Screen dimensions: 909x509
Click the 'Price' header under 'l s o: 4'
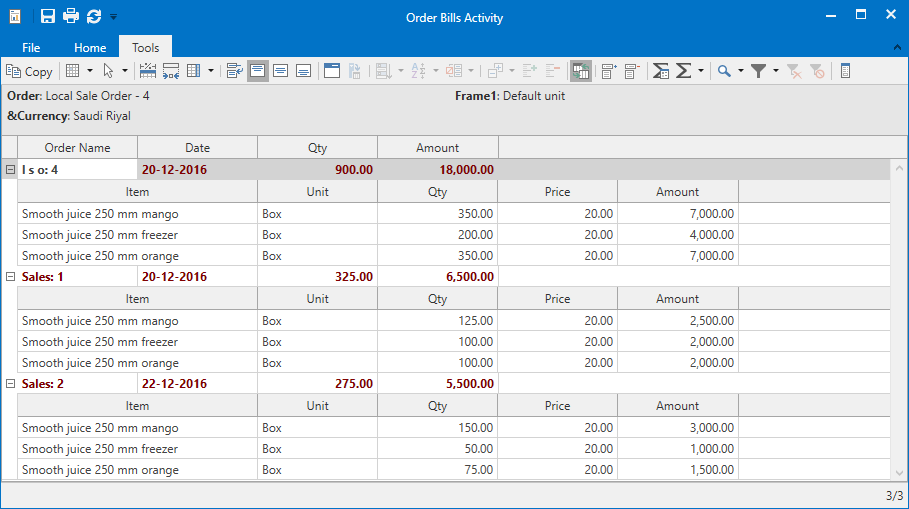tap(558, 192)
